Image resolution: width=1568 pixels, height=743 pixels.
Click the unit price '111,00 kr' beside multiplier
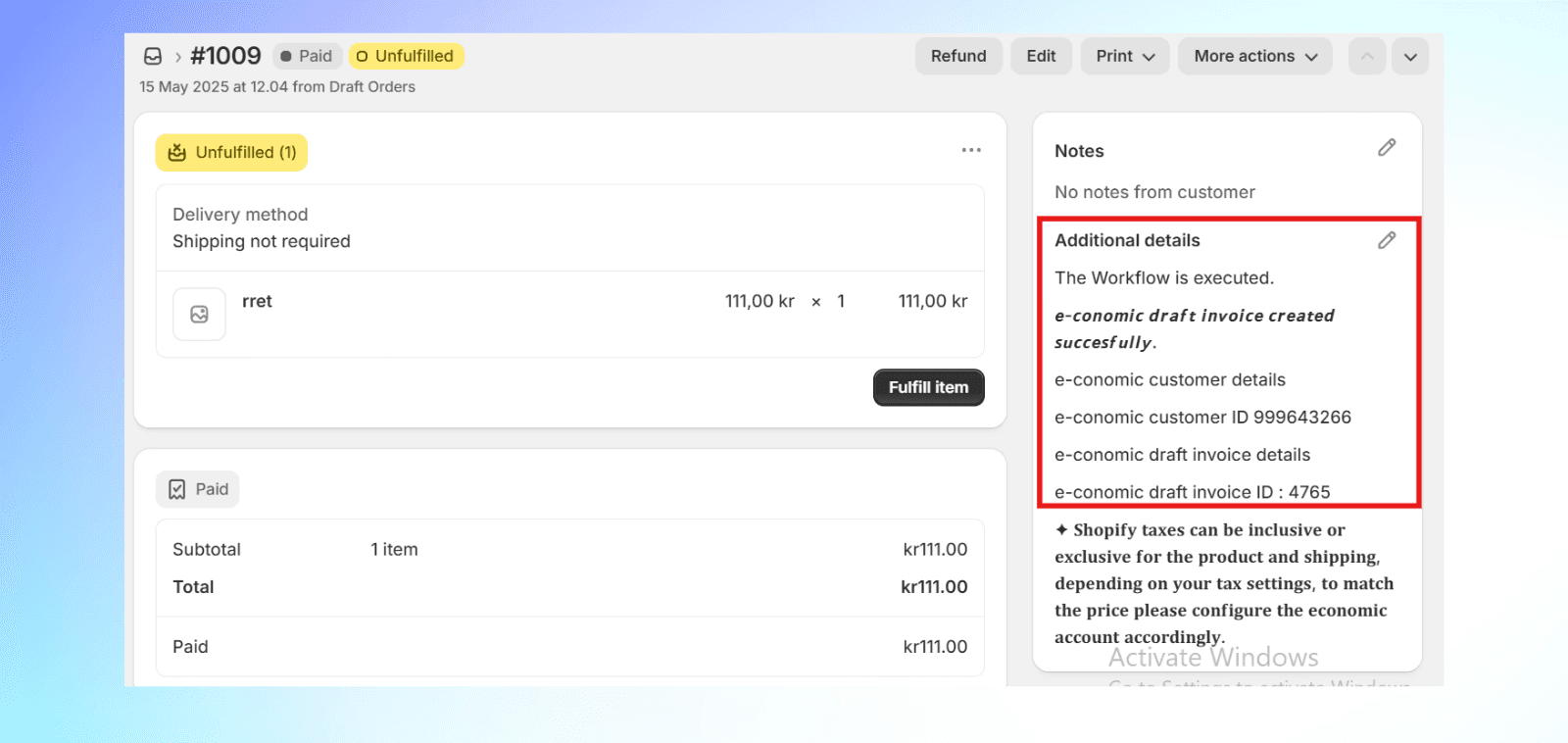[x=759, y=301]
